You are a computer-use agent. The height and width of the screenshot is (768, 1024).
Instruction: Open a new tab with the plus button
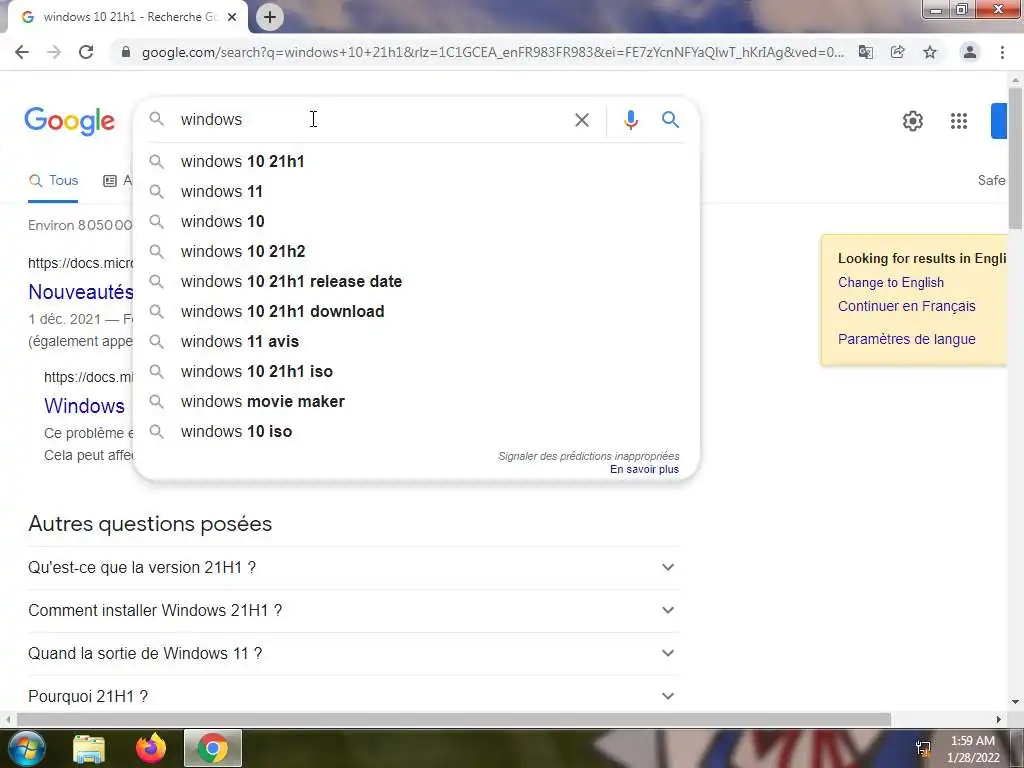(270, 17)
